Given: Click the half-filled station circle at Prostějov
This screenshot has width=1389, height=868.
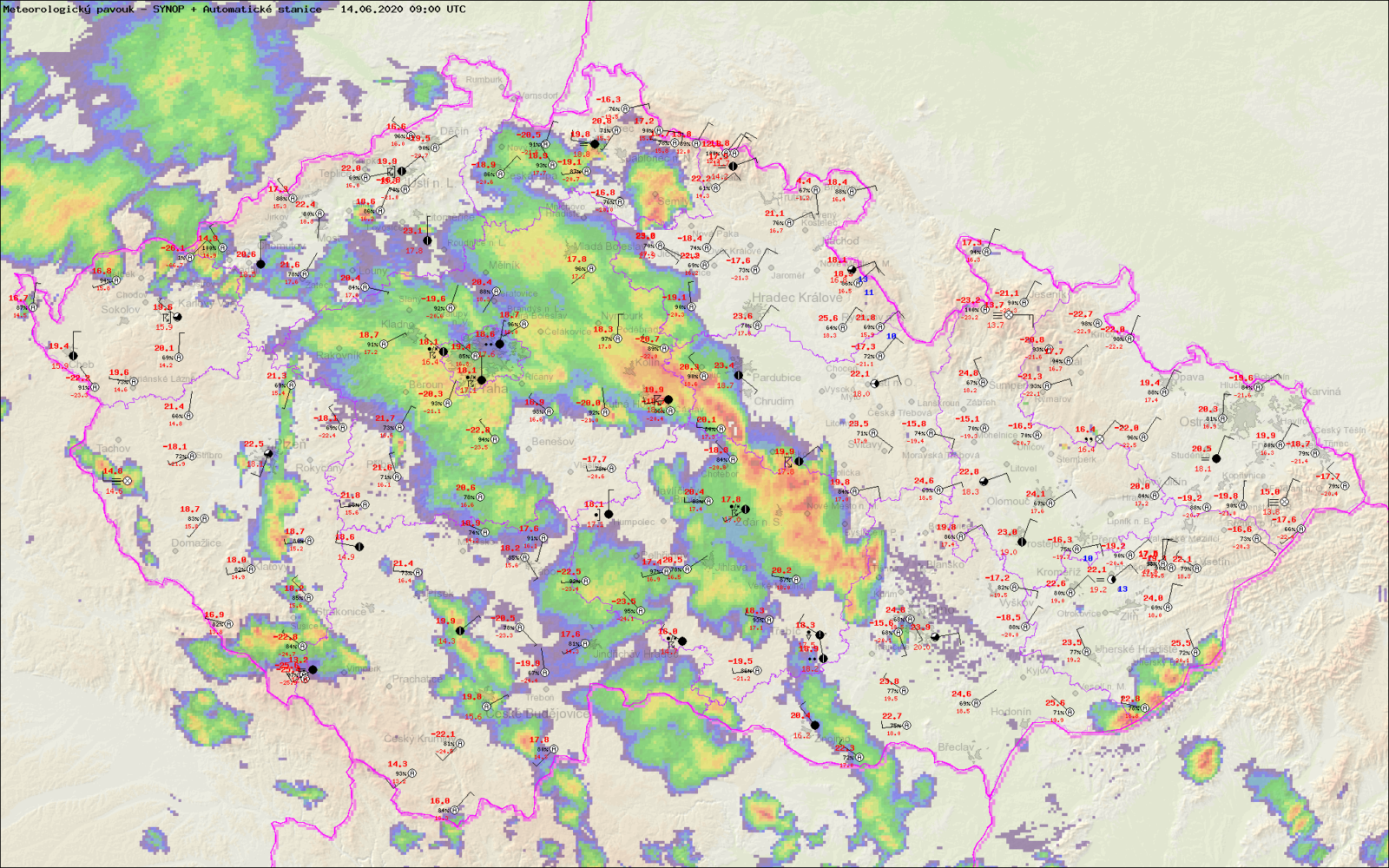Looking at the screenshot, I should 1022,542.
